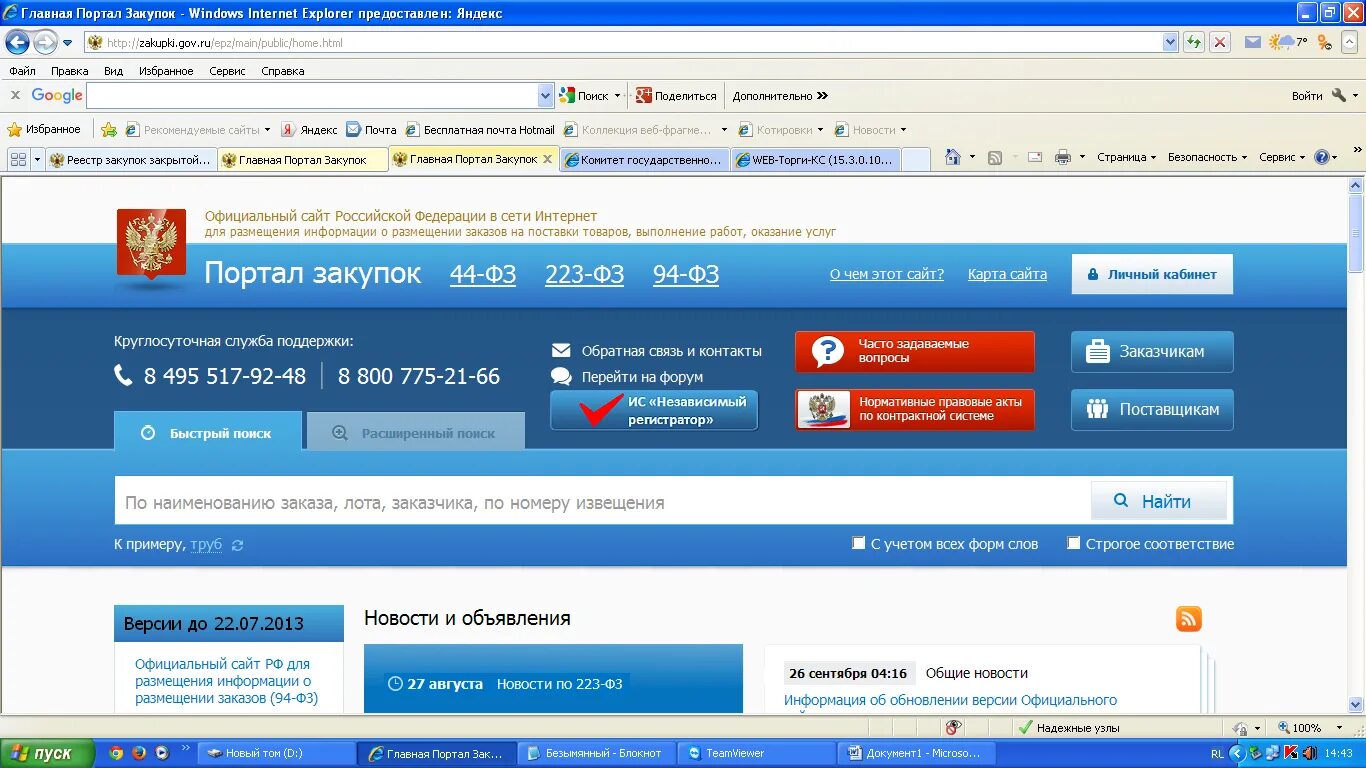Open Личный кабинет button
Viewport: 1366px width, 768px height.
pos(1152,274)
